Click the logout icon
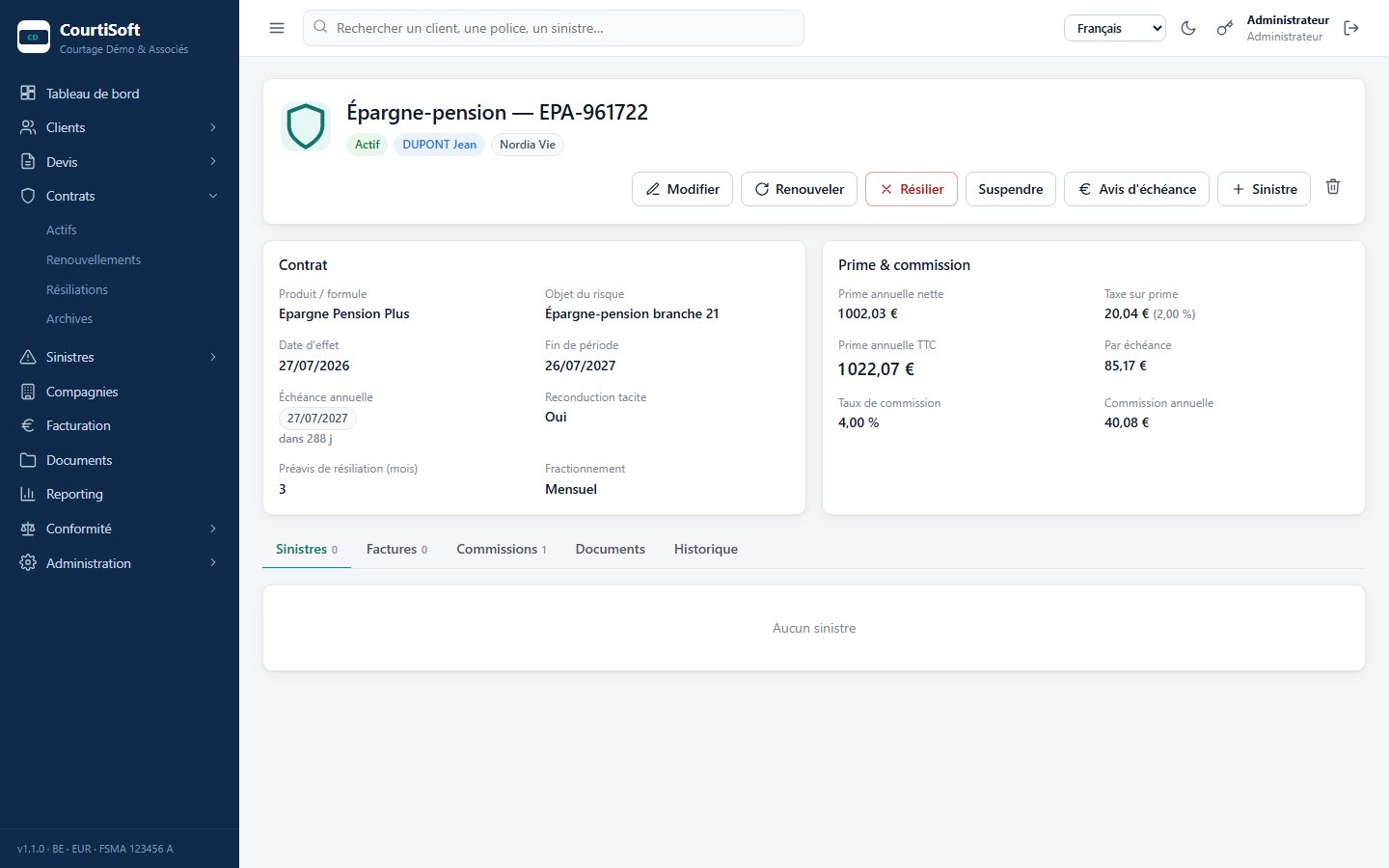 [x=1351, y=28]
